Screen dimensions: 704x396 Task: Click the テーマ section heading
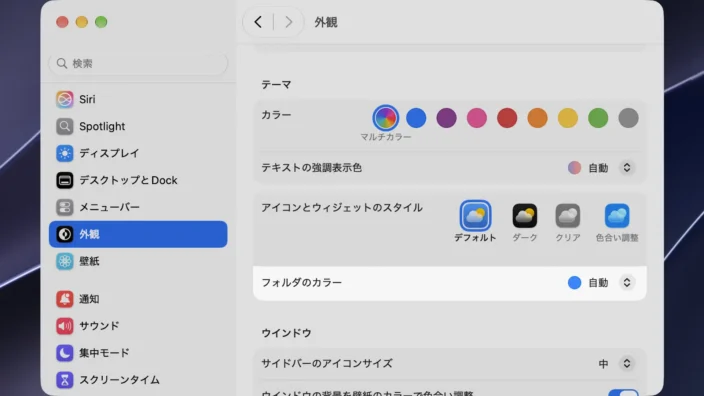point(277,84)
